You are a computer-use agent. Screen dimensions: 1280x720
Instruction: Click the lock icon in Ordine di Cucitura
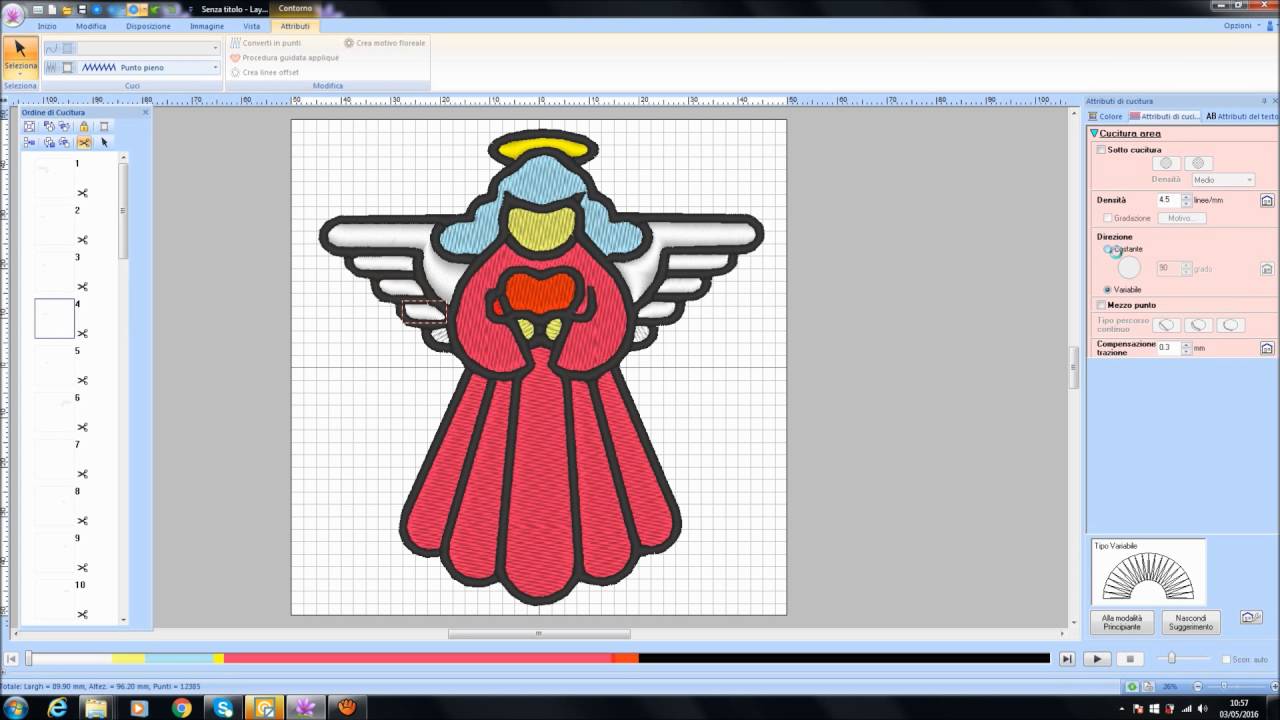pos(84,127)
